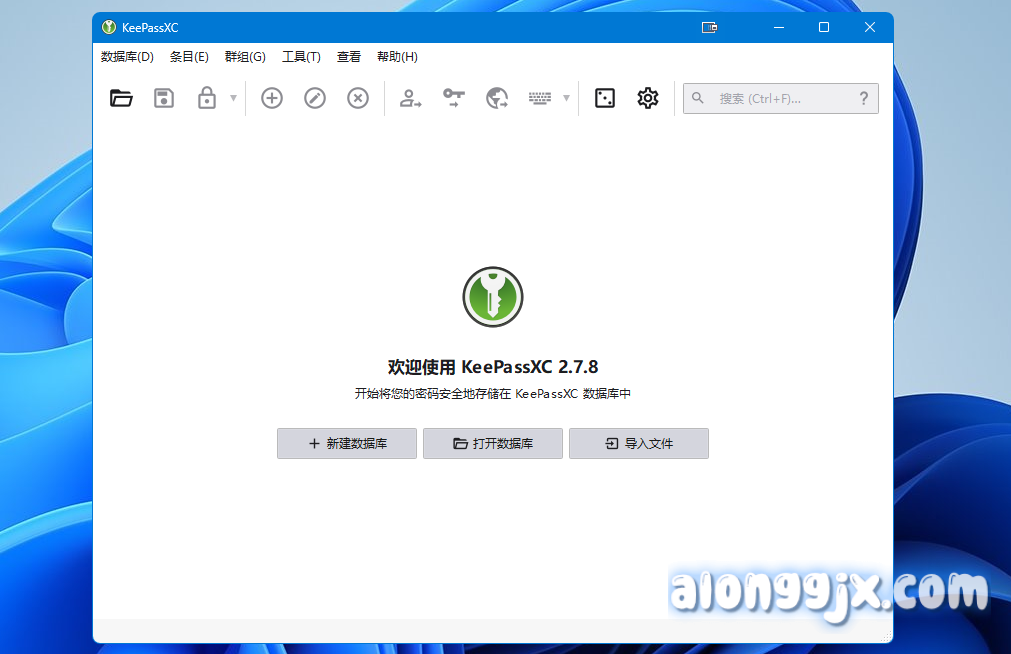
Task: Click the edit entry pencil icon
Action: pos(315,98)
